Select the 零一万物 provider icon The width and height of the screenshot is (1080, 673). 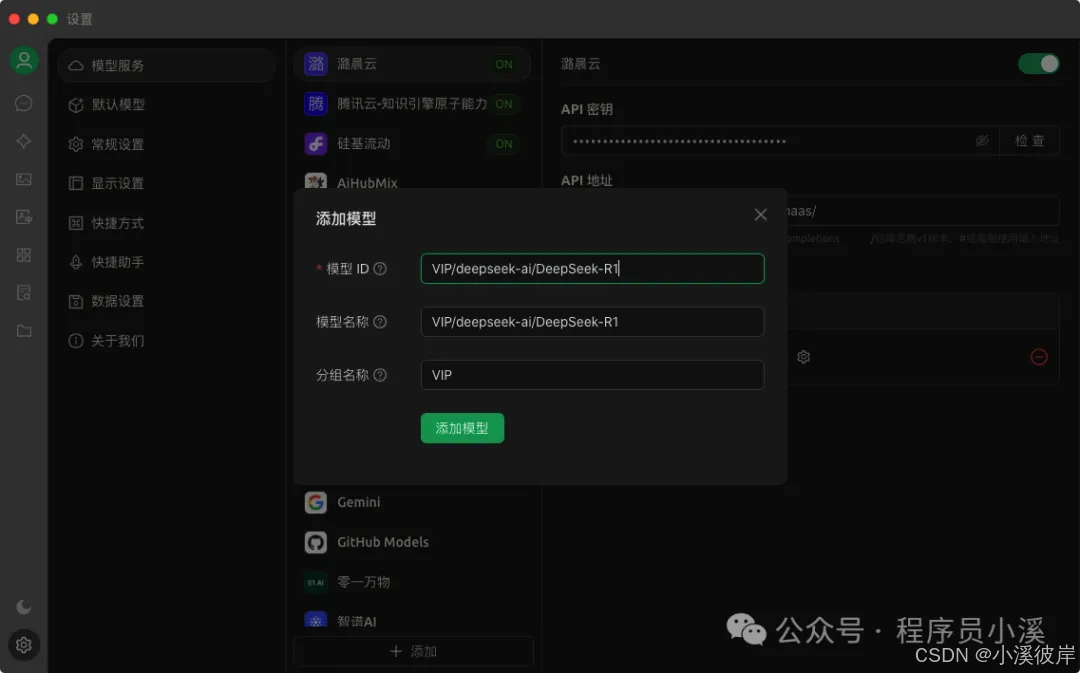click(315, 582)
